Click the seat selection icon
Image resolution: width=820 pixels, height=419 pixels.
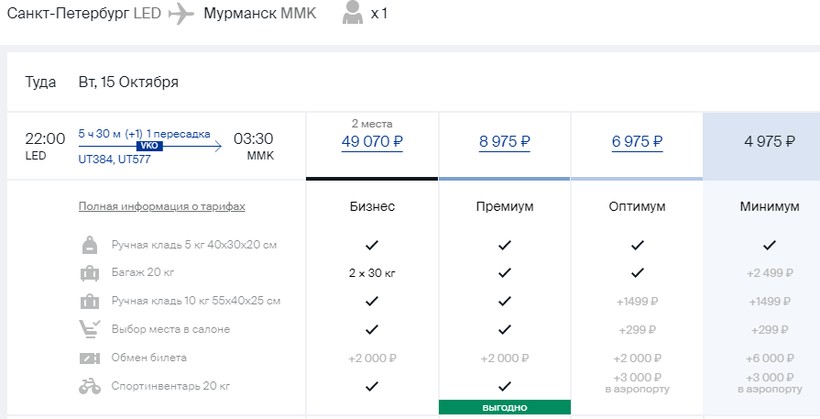click(90, 329)
